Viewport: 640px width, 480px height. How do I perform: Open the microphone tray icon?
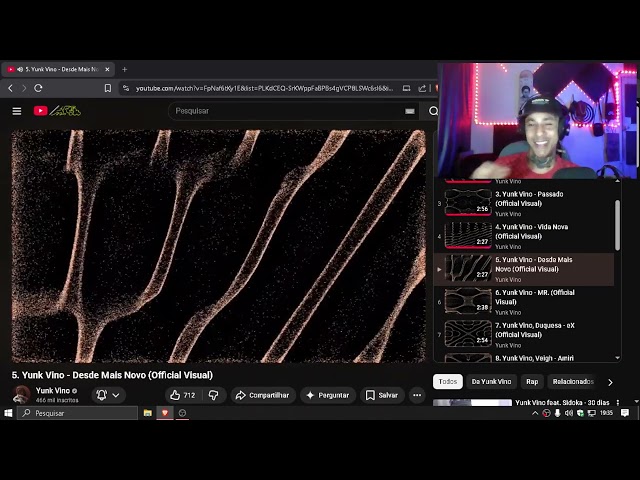coord(557,413)
